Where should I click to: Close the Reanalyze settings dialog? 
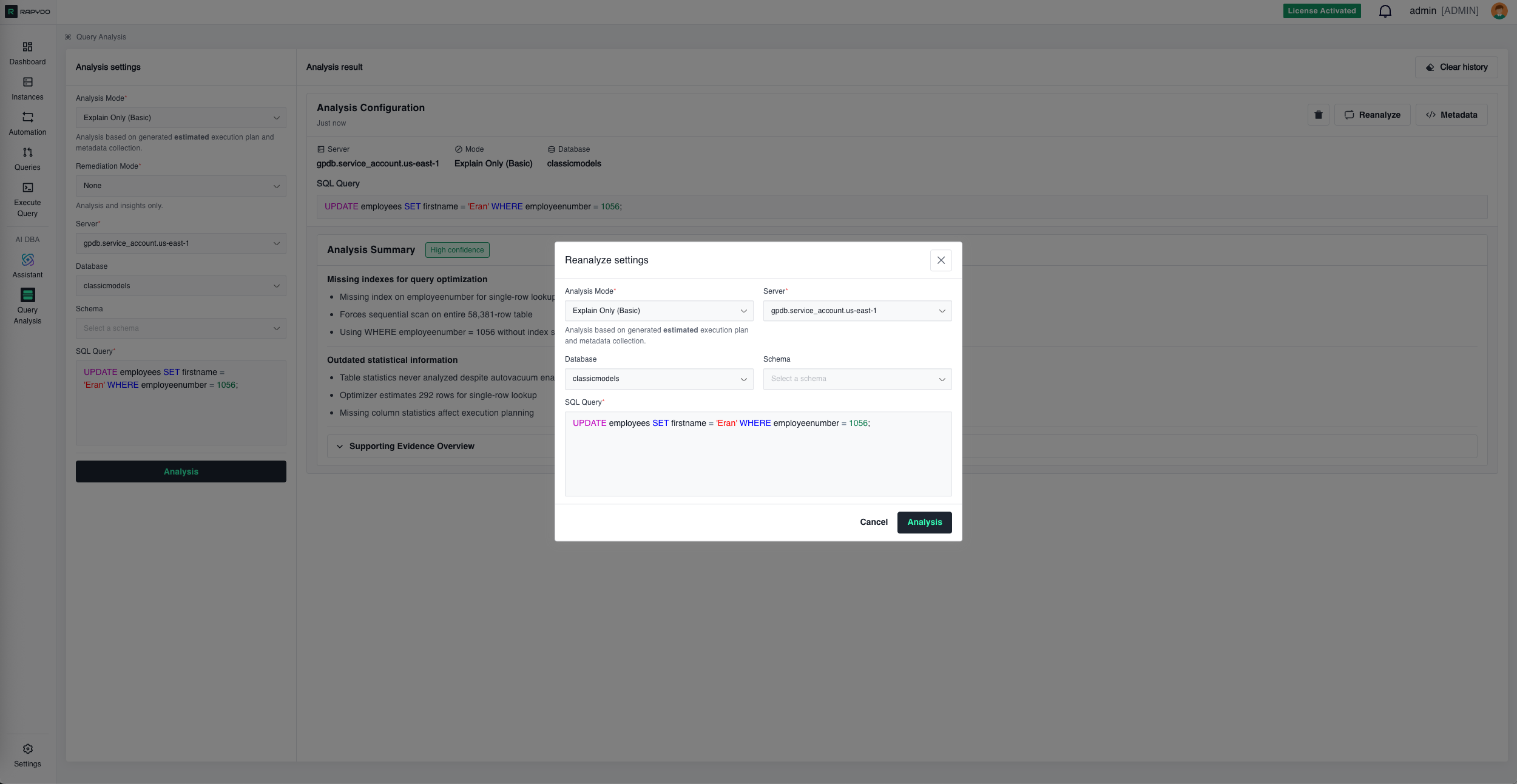pyautogui.click(x=941, y=260)
